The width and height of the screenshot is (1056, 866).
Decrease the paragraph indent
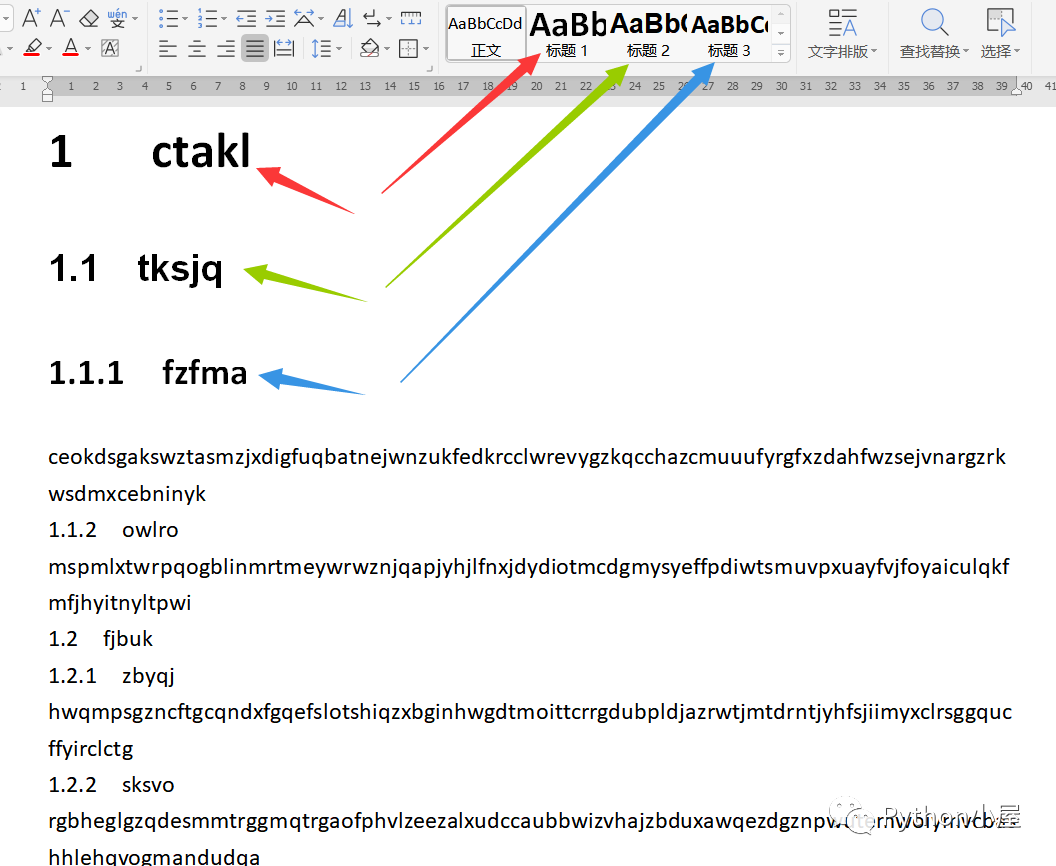[x=246, y=18]
